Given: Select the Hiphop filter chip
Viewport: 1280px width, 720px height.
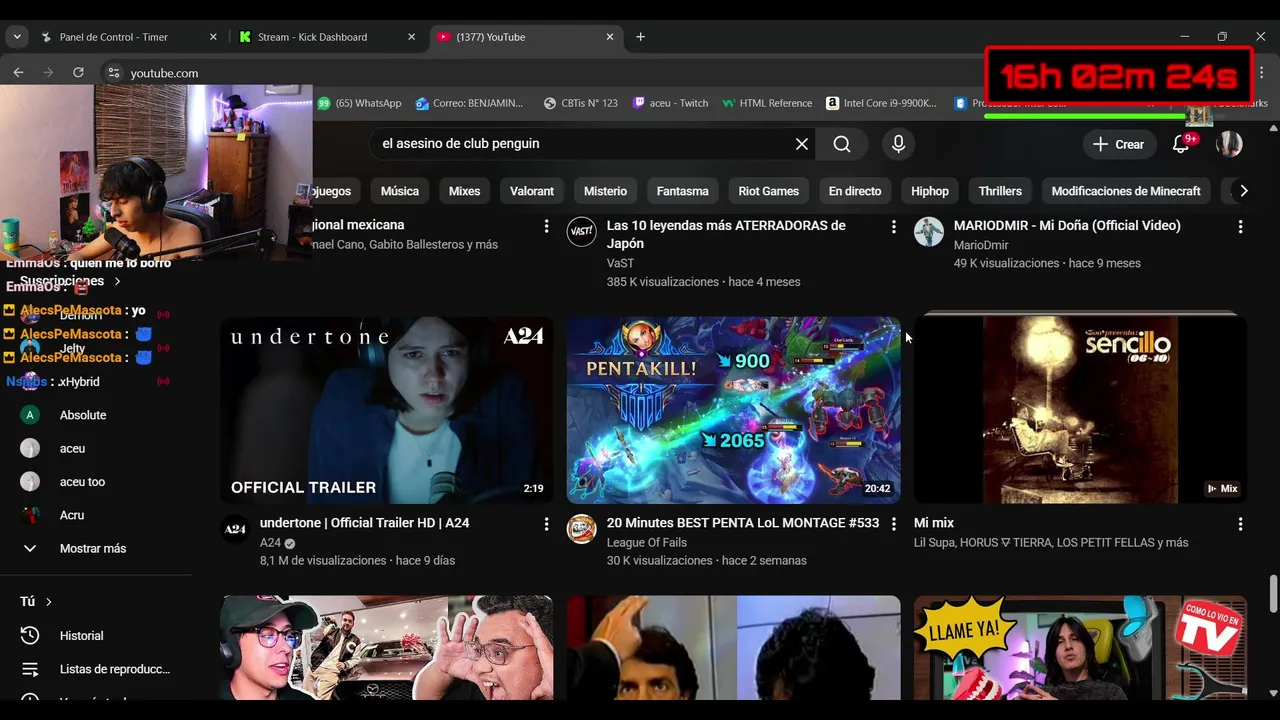Looking at the screenshot, I should (x=930, y=191).
